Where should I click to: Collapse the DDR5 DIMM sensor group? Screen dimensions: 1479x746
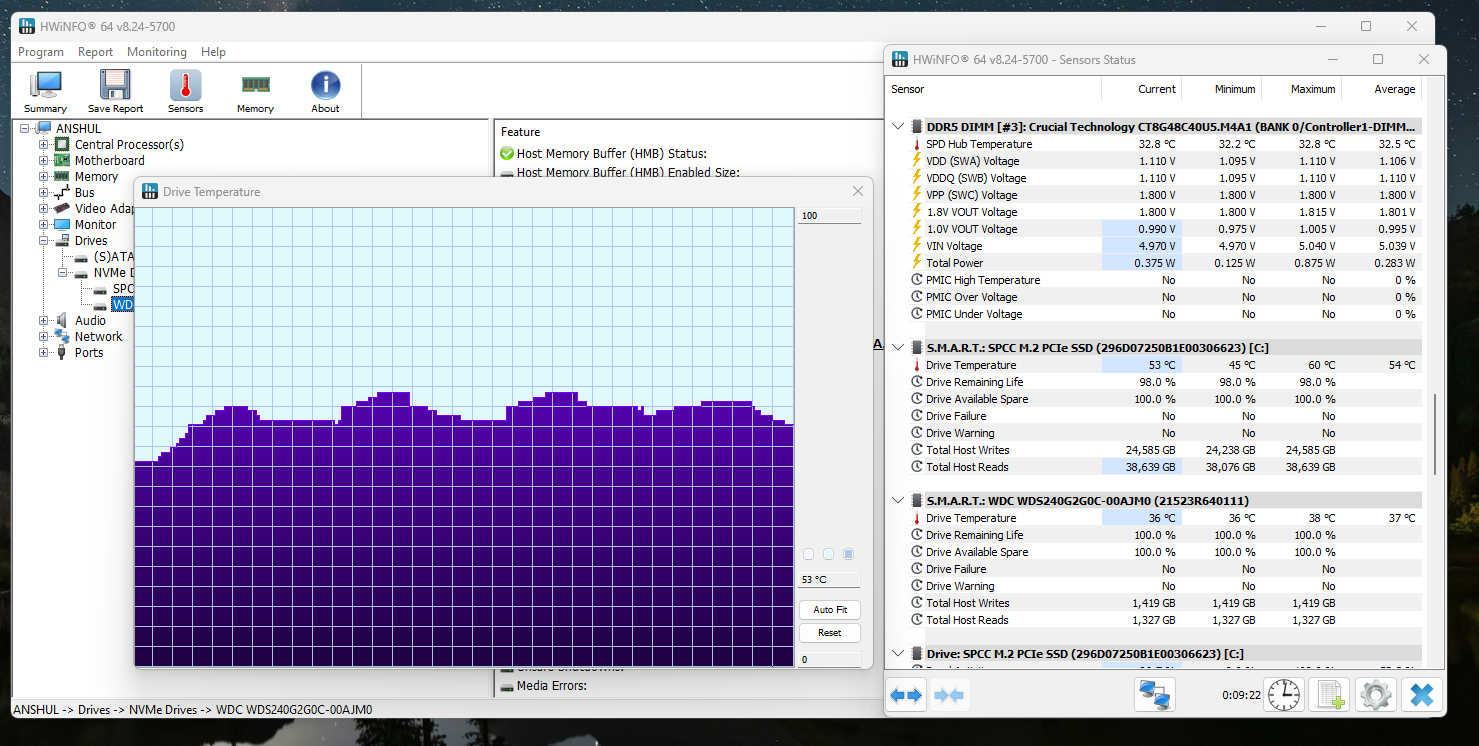point(897,127)
